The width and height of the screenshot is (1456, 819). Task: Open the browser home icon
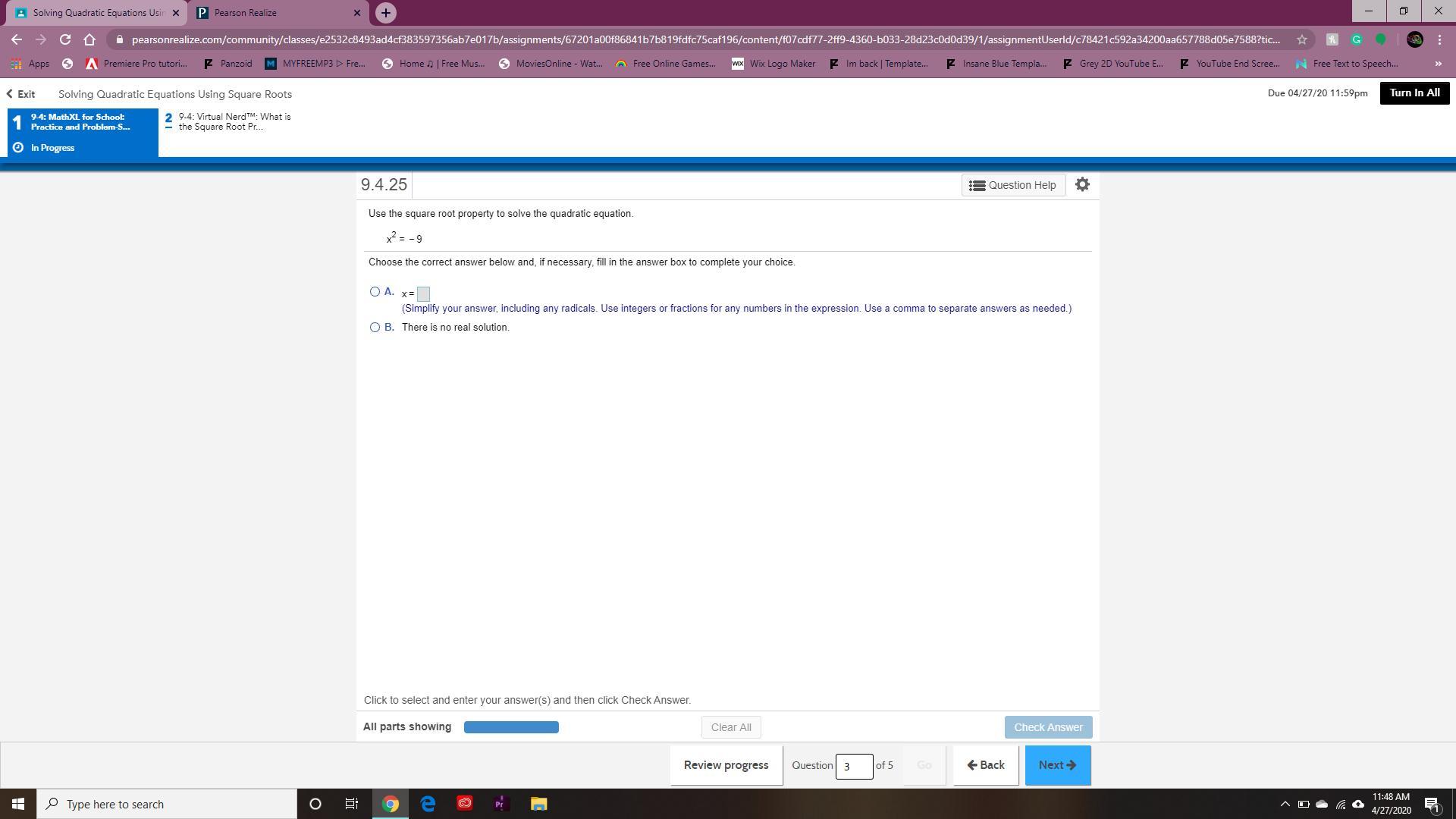click(89, 39)
